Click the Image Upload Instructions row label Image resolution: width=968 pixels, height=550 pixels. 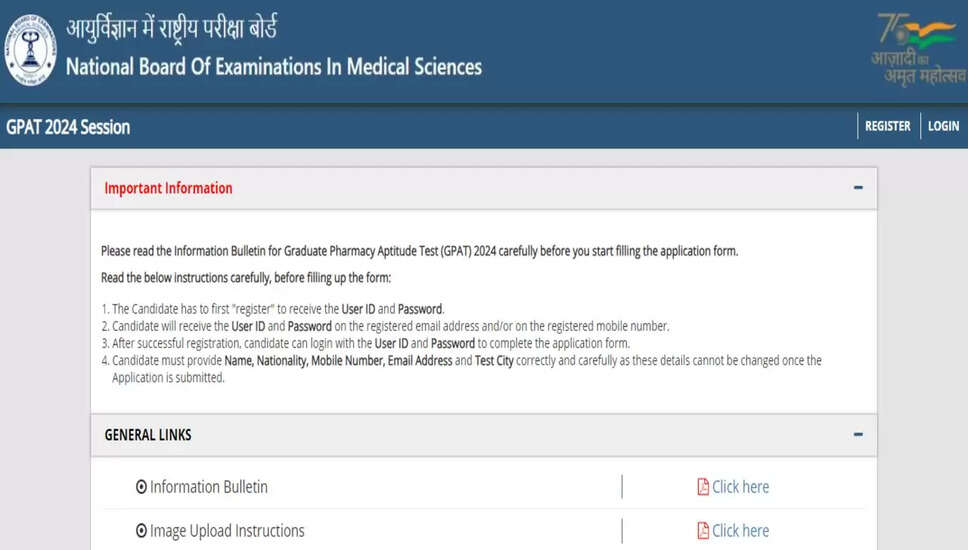227,531
